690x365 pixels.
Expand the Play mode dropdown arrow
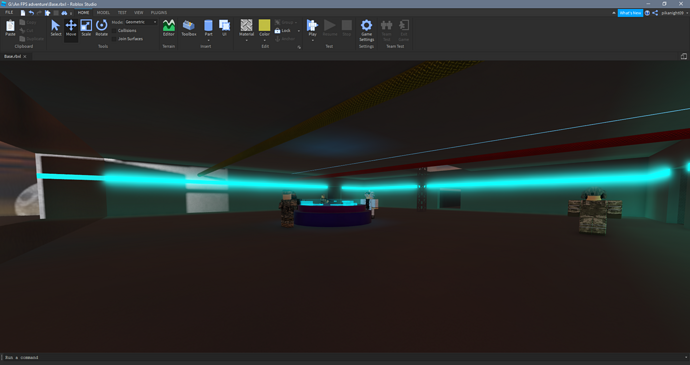312,40
